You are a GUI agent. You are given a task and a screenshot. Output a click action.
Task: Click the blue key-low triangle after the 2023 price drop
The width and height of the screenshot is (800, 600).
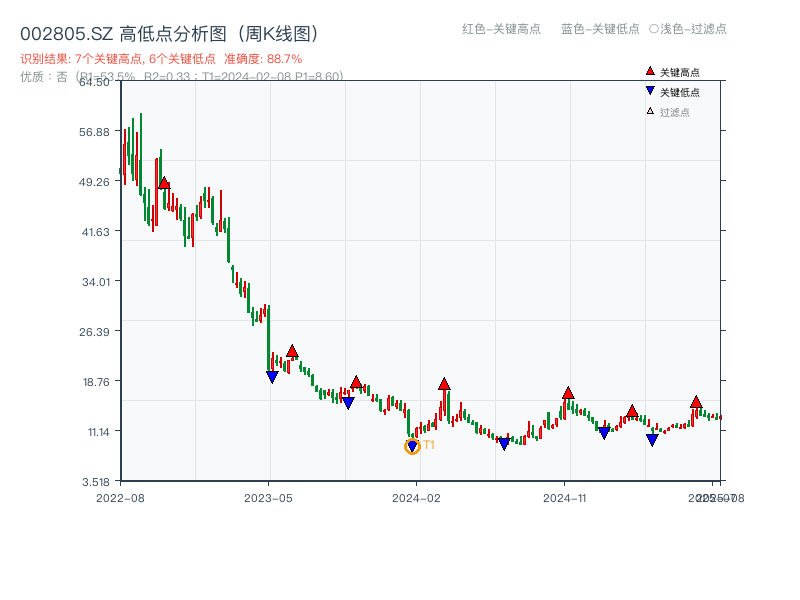point(272,378)
